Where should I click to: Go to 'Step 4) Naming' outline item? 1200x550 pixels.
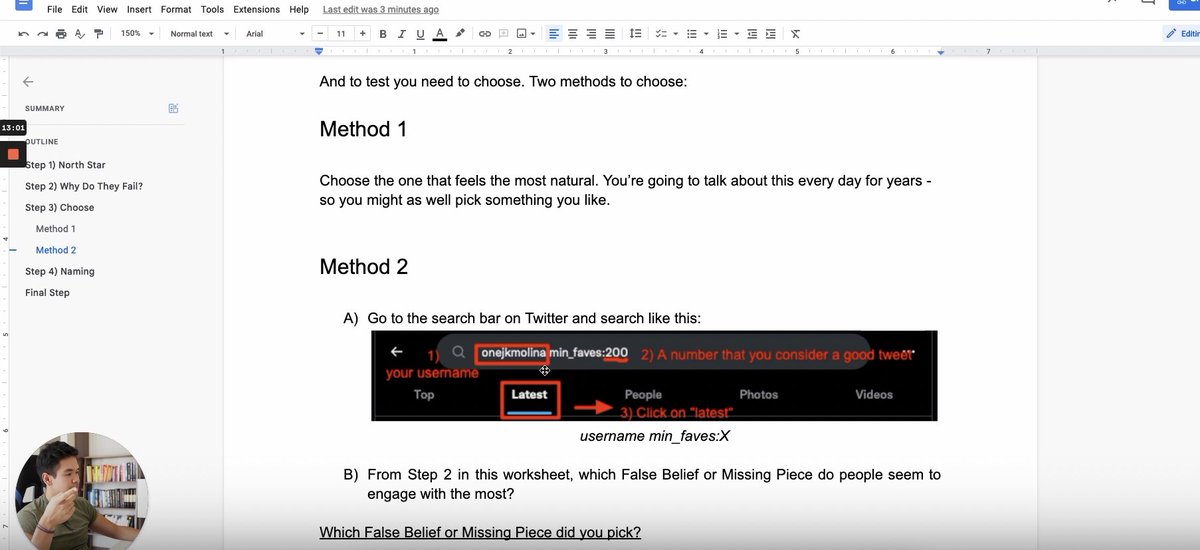pyautogui.click(x=60, y=271)
